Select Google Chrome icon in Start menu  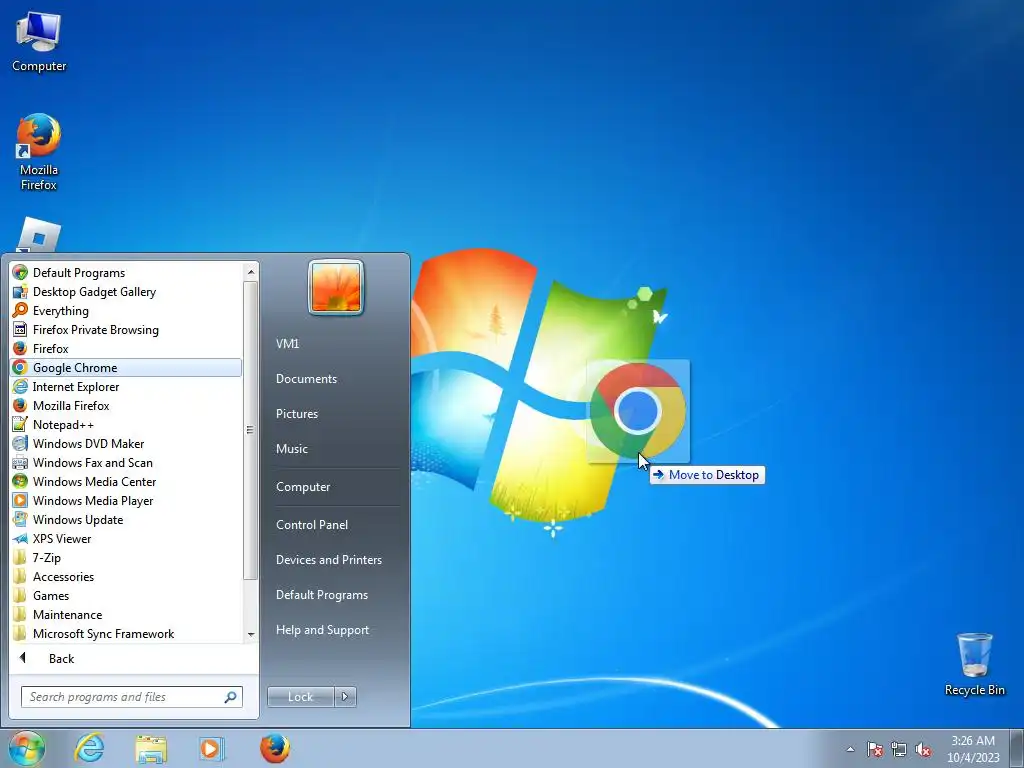[x=20, y=367]
